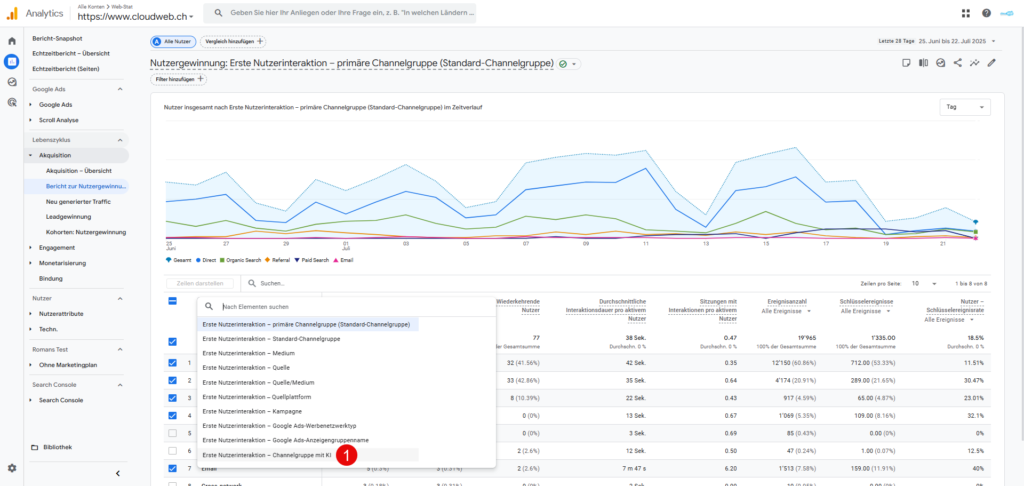Open the Google apps grid icon

pyautogui.click(x=965, y=13)
